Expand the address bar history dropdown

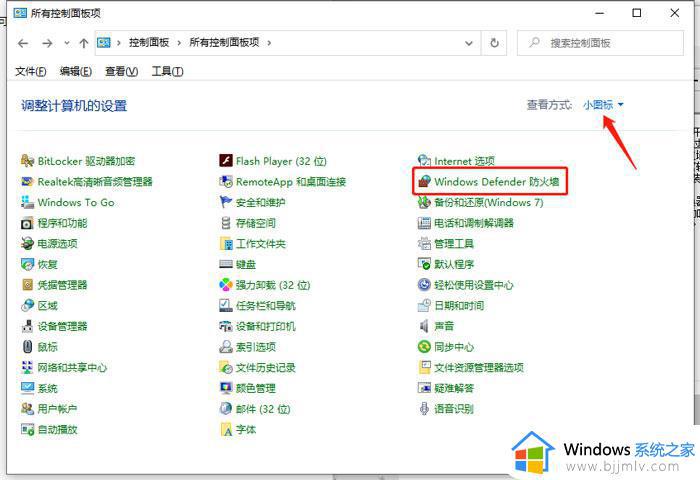point(469,43)
